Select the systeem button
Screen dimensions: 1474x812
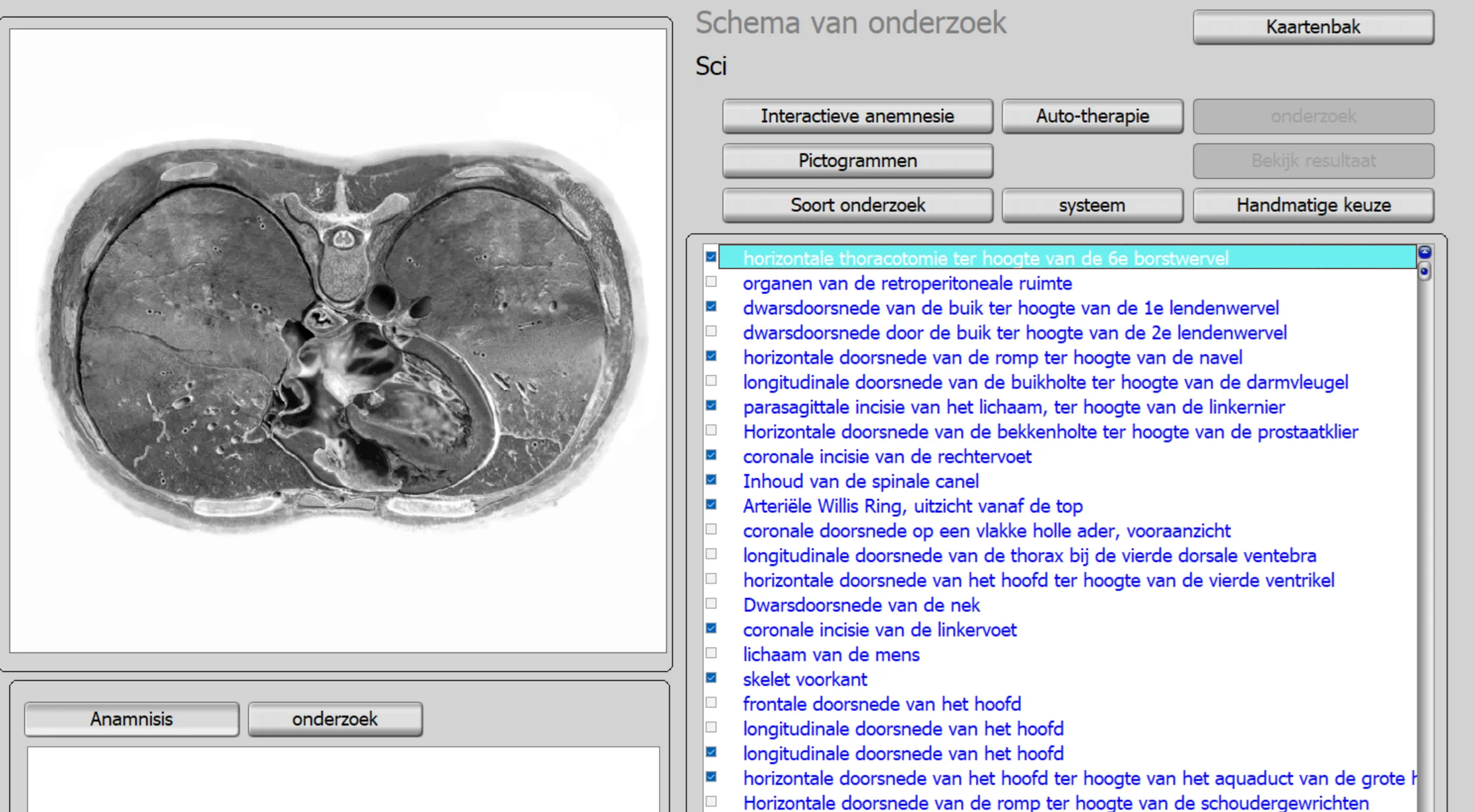tap(1092, 205)
